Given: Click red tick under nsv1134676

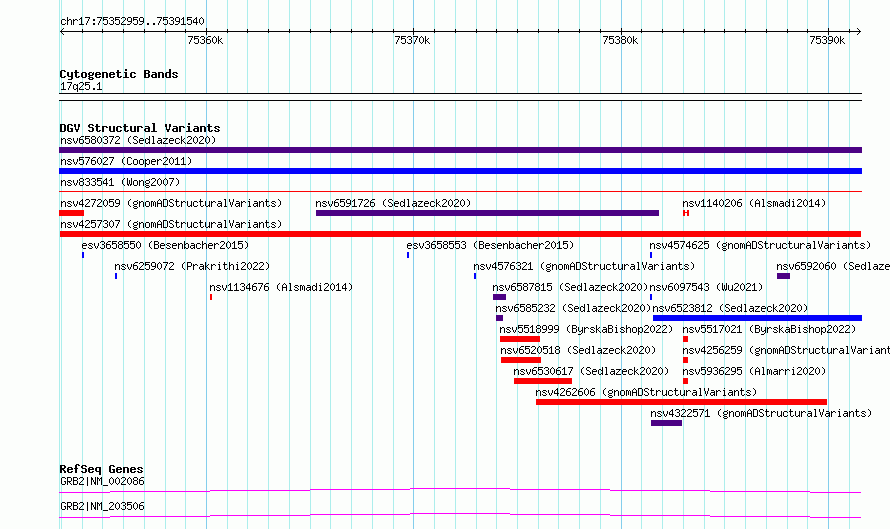Looking at the screenshot, I should click(211, 297).
